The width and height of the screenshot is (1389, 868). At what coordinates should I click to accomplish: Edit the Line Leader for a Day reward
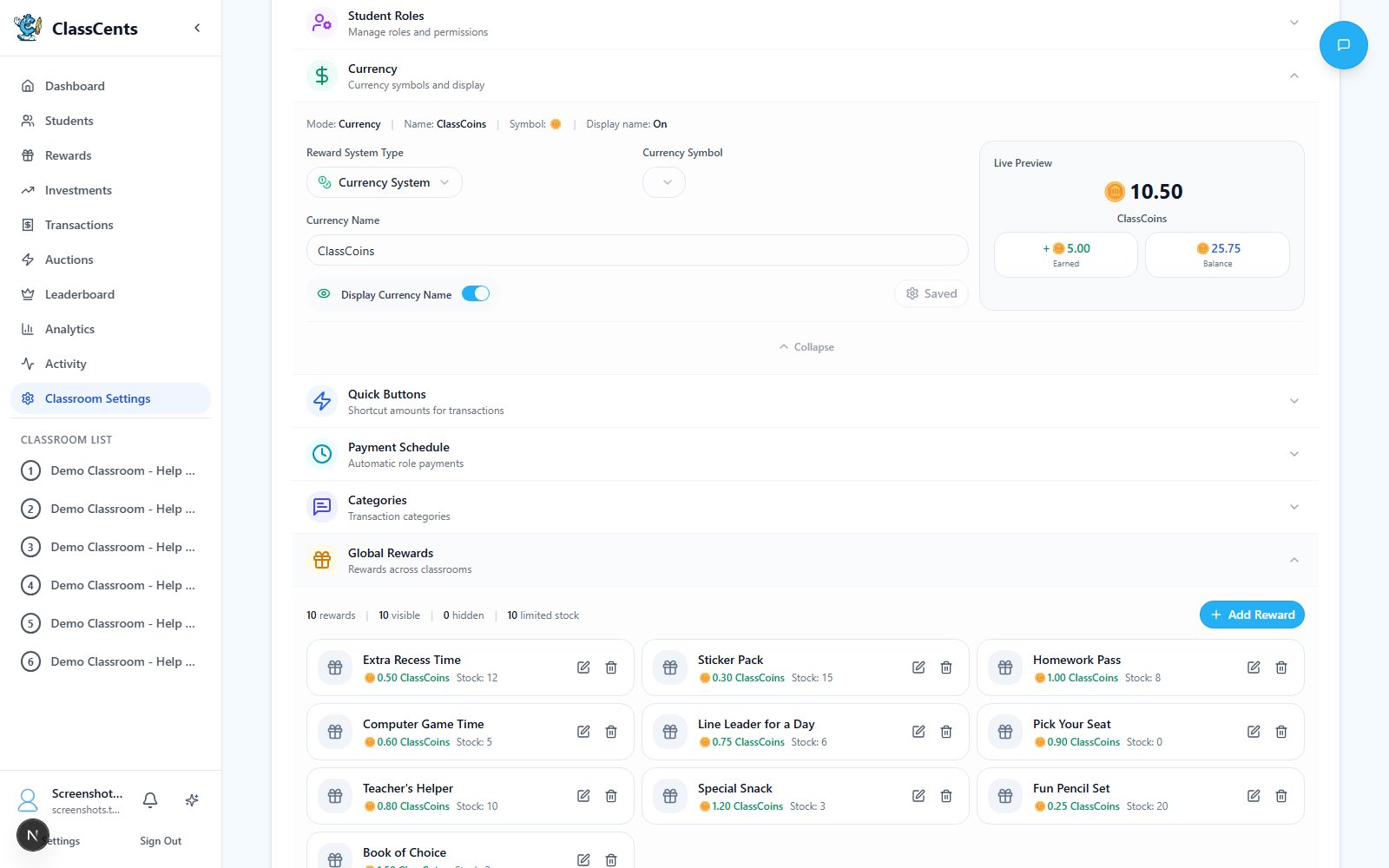[x=918, y=732]
